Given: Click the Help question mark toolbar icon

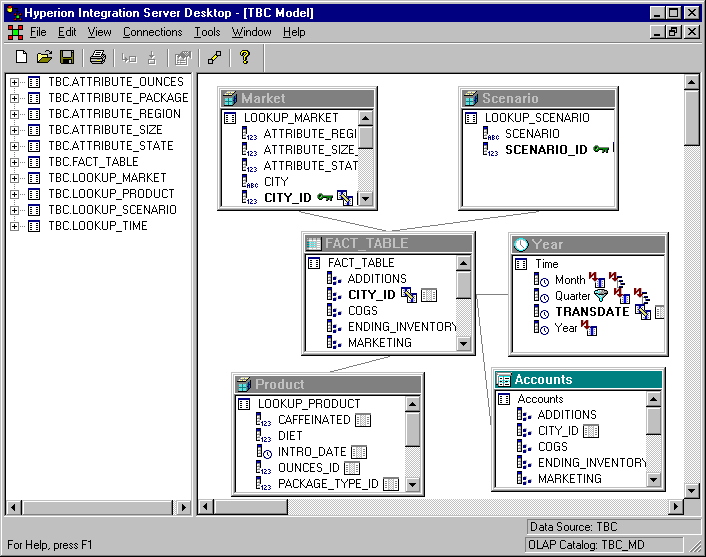Looking at the screenshot, I should point(244,57).
